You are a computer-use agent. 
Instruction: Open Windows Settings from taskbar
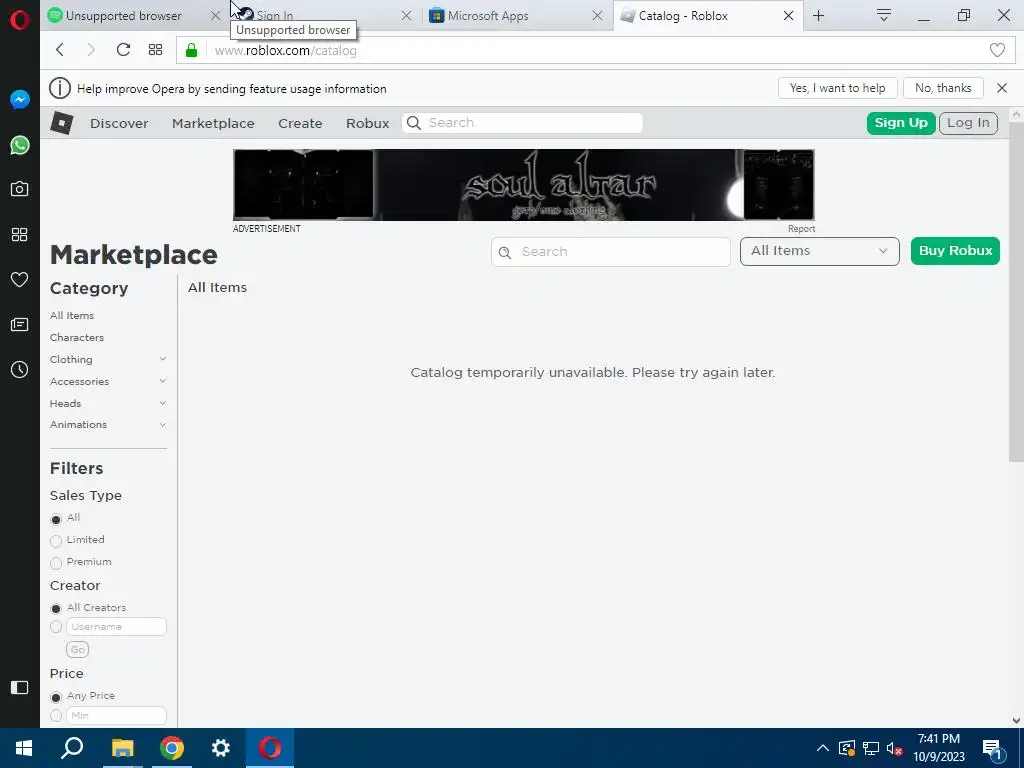pyautogui.click(x=221, y=748)
